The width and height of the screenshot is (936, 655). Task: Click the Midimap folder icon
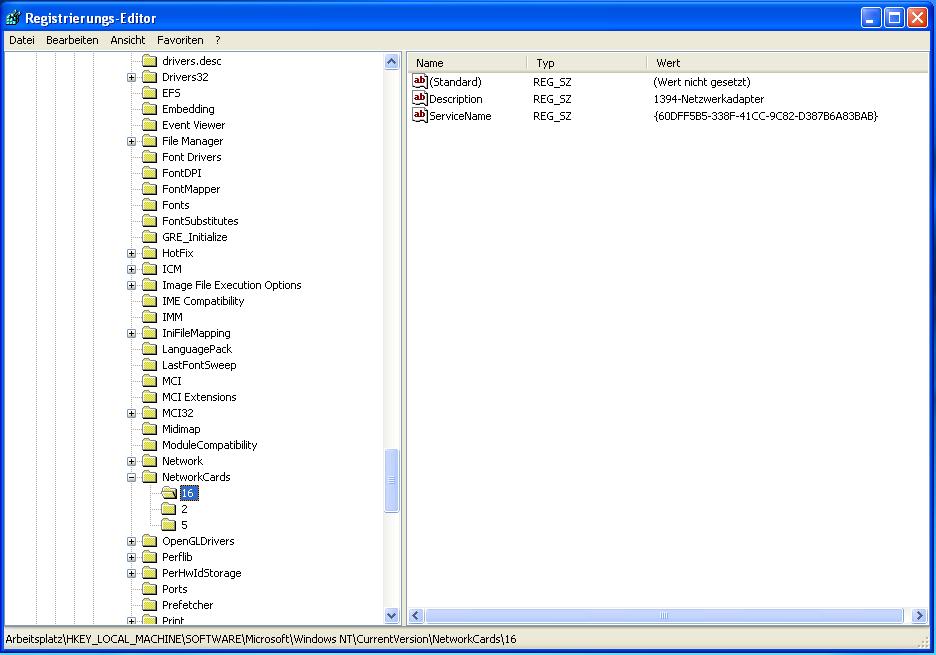pyautogui.click(x=149, y=429)
